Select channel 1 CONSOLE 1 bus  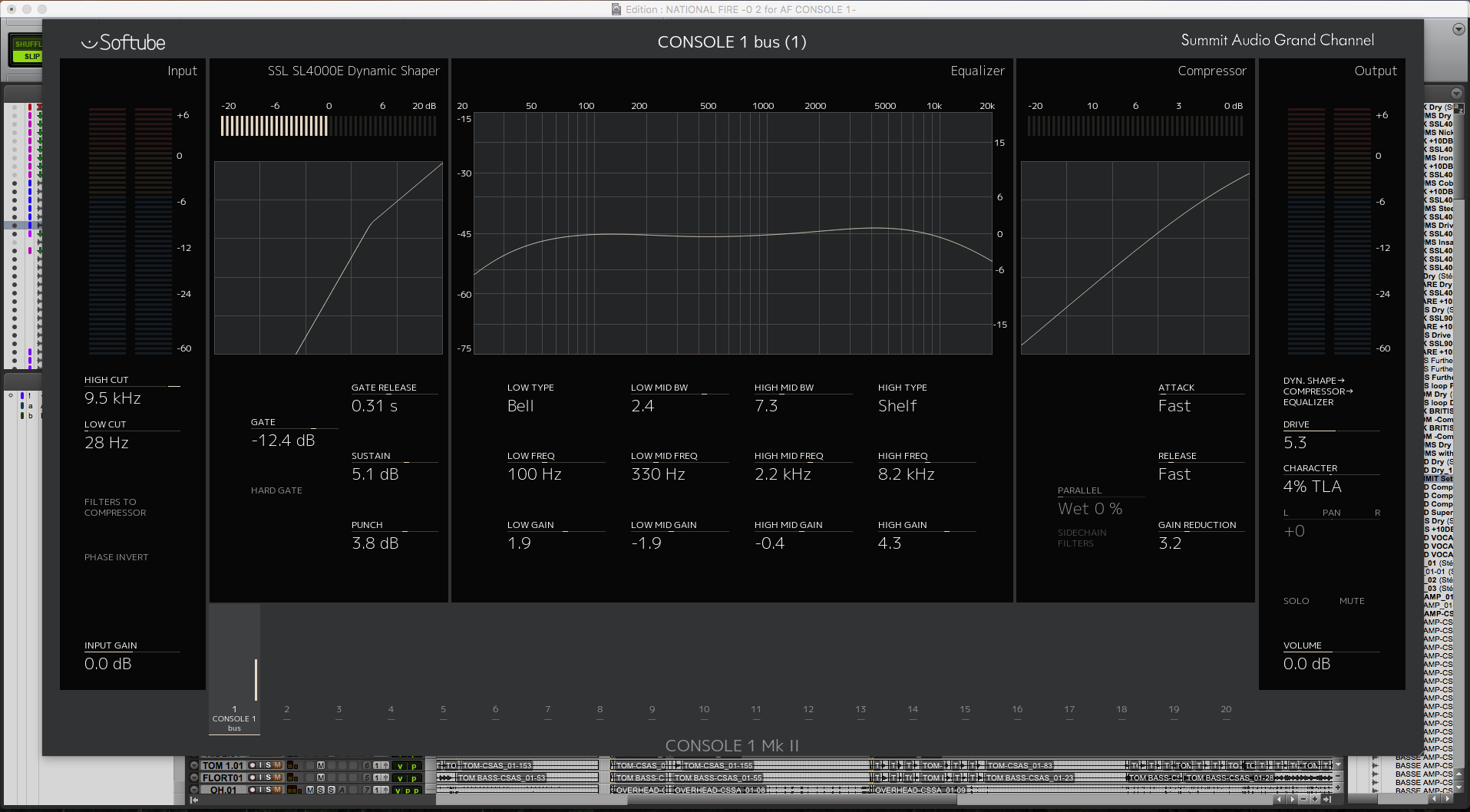(x=234, y=718)
